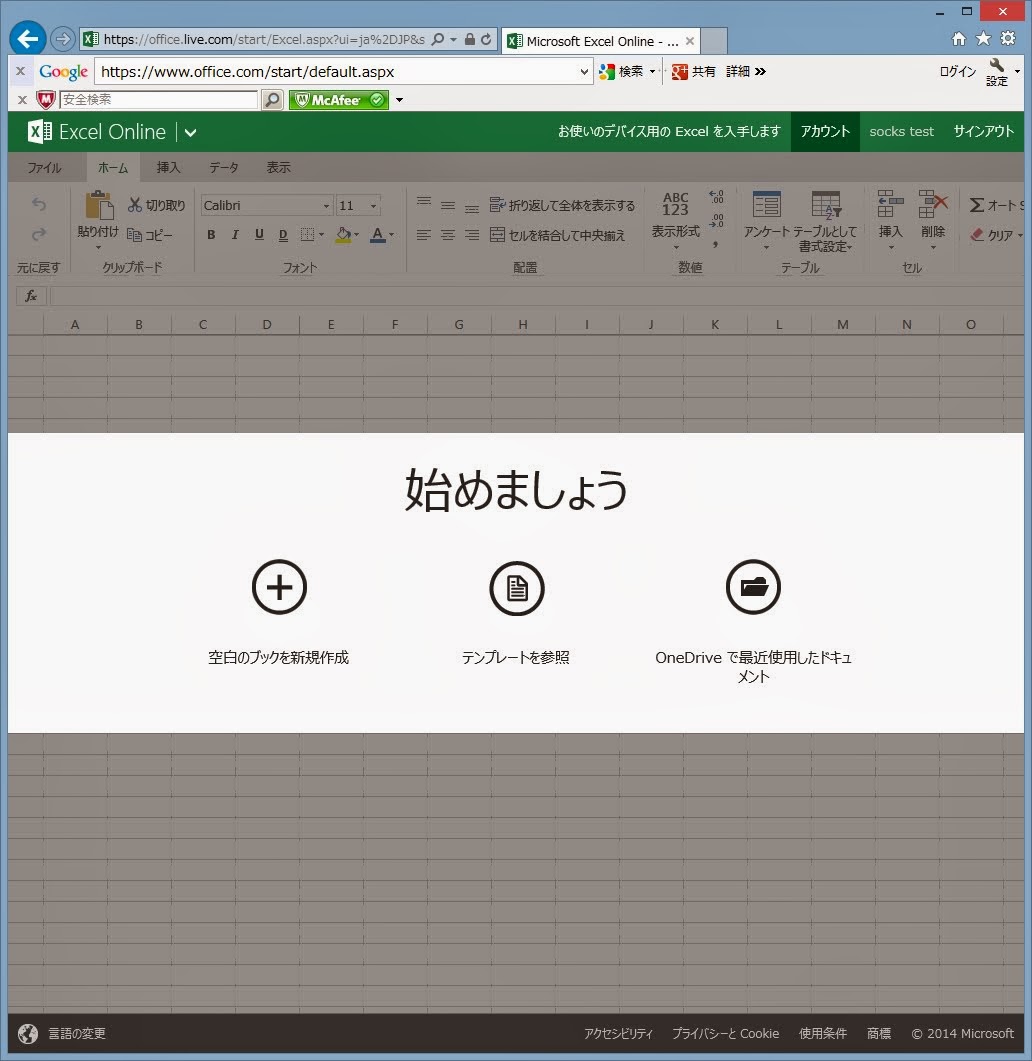Open the ファイル ribbon tab
This screenshot has width=1032, height=1061.
coord(44,167)
